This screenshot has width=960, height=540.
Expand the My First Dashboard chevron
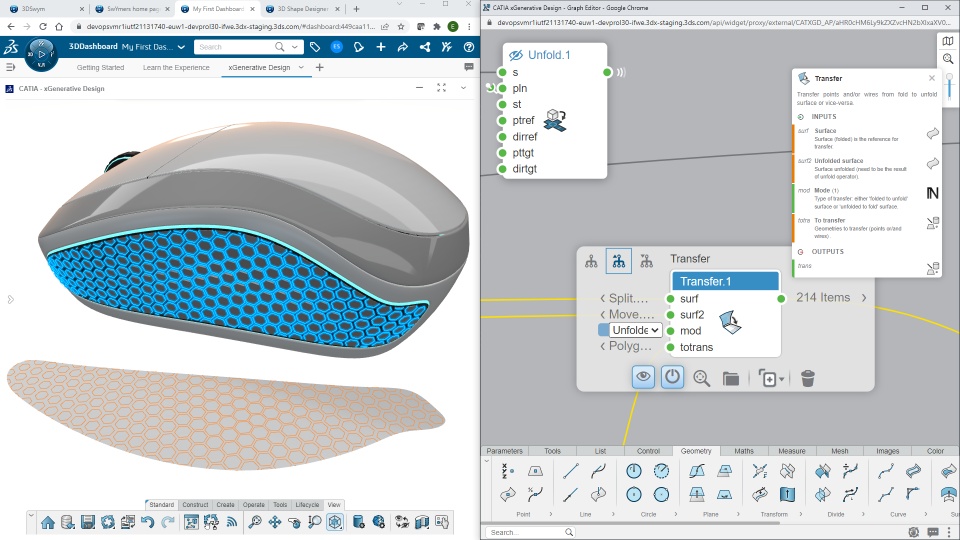[180, 47]
